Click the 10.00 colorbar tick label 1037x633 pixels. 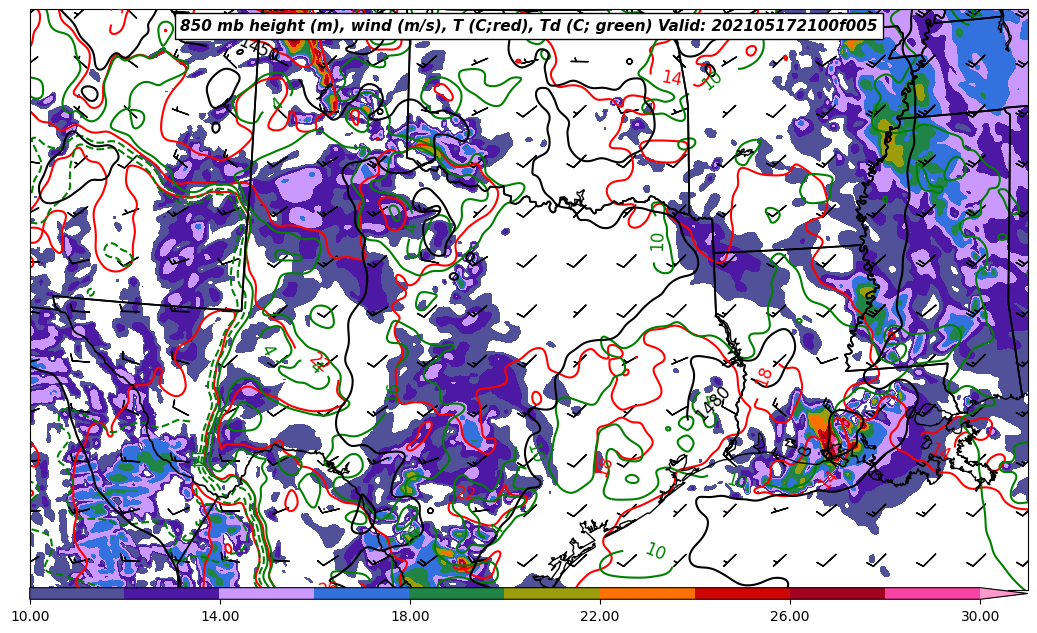pos(30,616)
